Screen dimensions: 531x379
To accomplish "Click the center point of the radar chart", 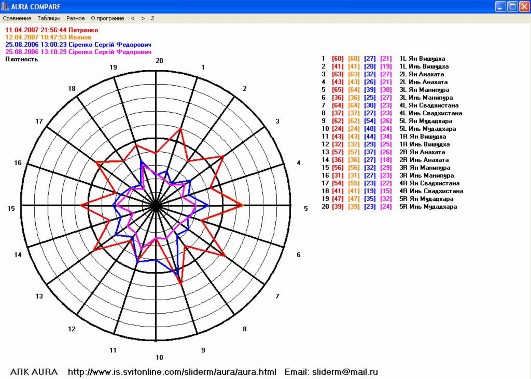I will [x=156, y=205].
